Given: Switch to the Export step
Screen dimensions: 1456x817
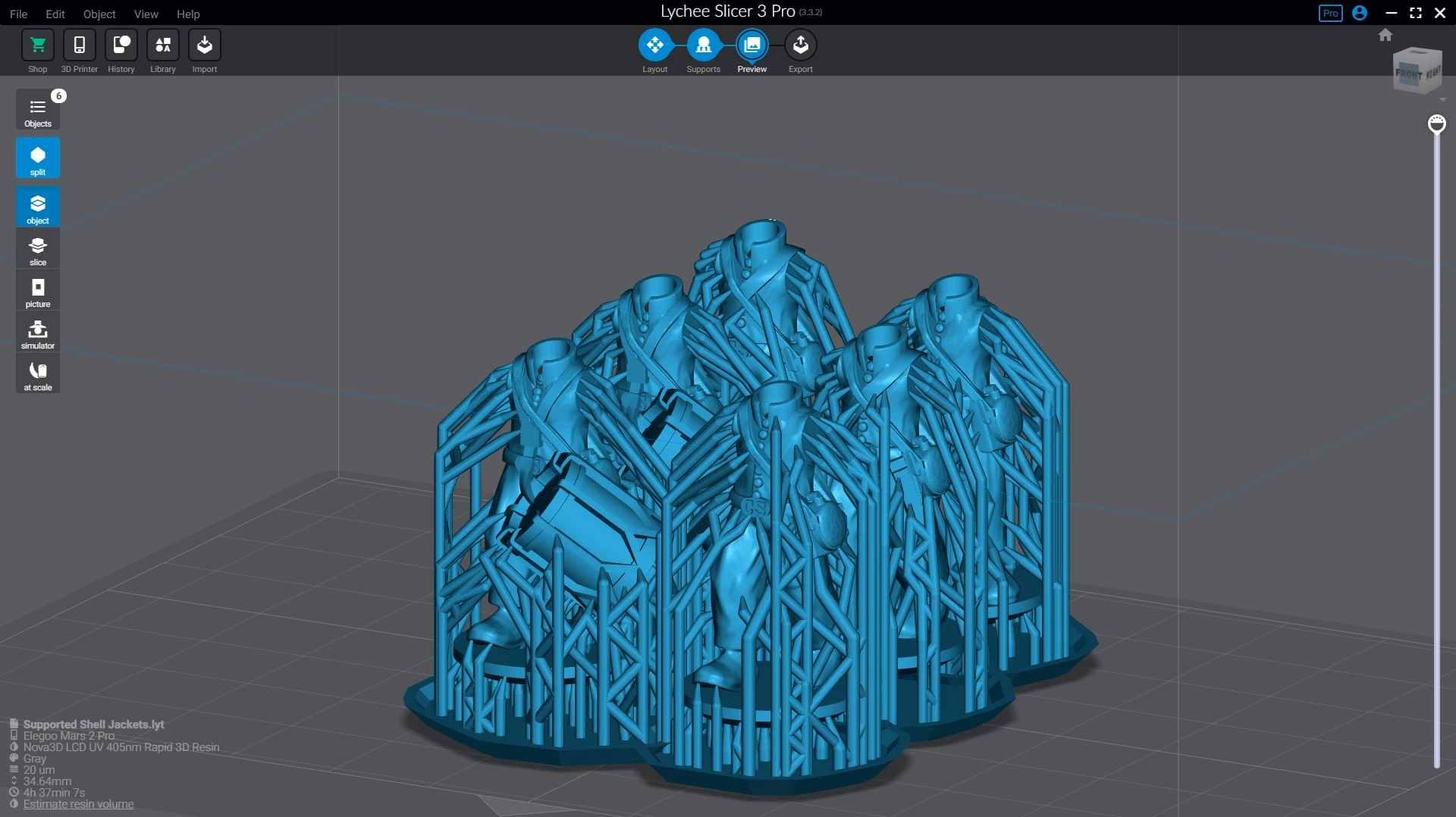Looking at the screenshot, I should click(x=801, y=45).
